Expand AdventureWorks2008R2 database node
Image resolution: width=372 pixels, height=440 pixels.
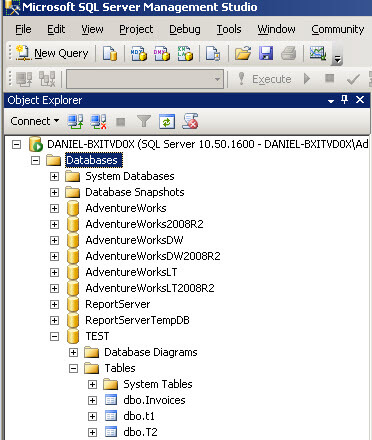[54, 224]
